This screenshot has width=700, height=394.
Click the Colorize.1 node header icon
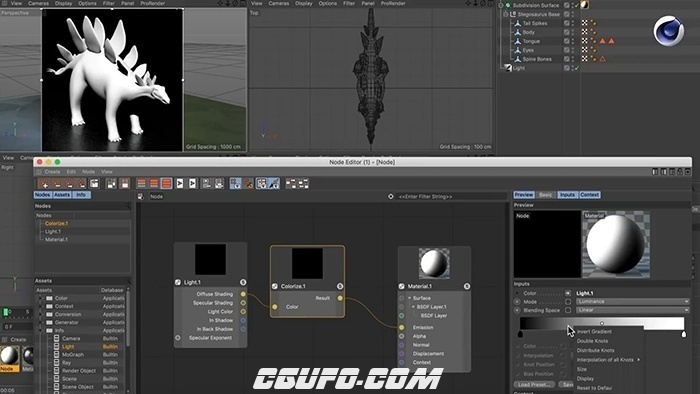(x=275, y=286)
